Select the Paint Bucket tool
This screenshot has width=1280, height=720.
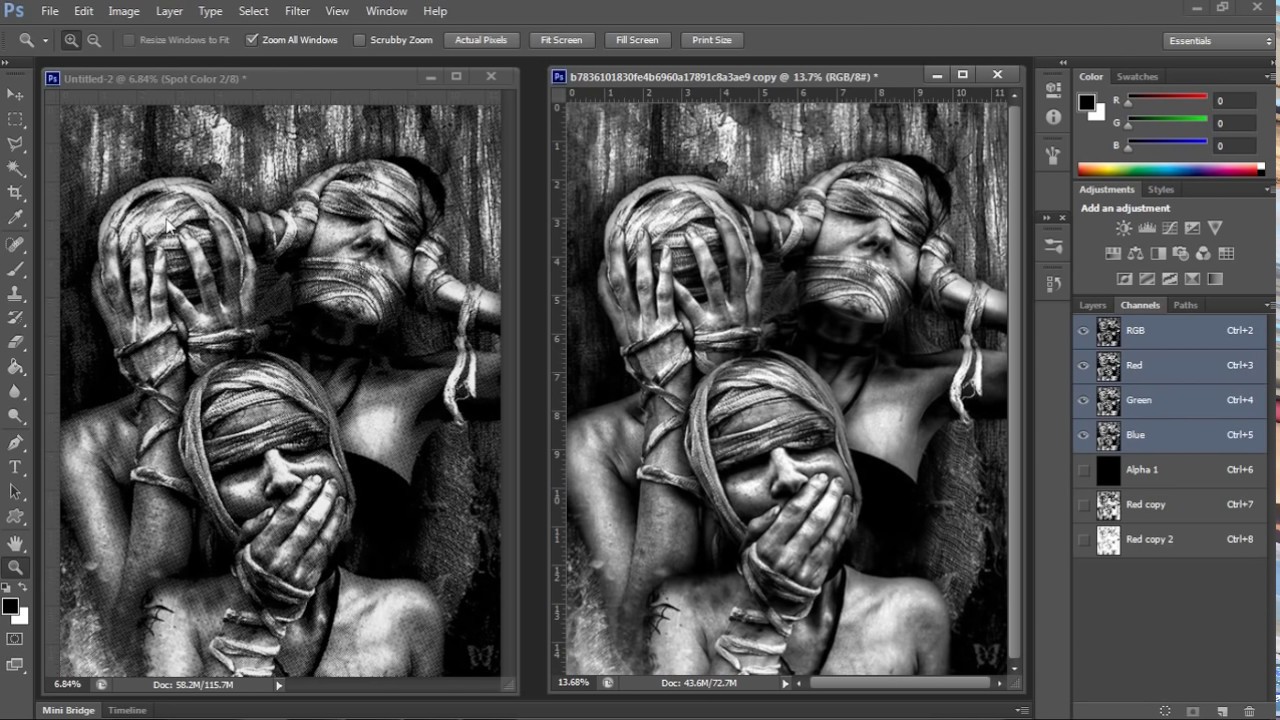pyautogui.click(x=15, y=367)
